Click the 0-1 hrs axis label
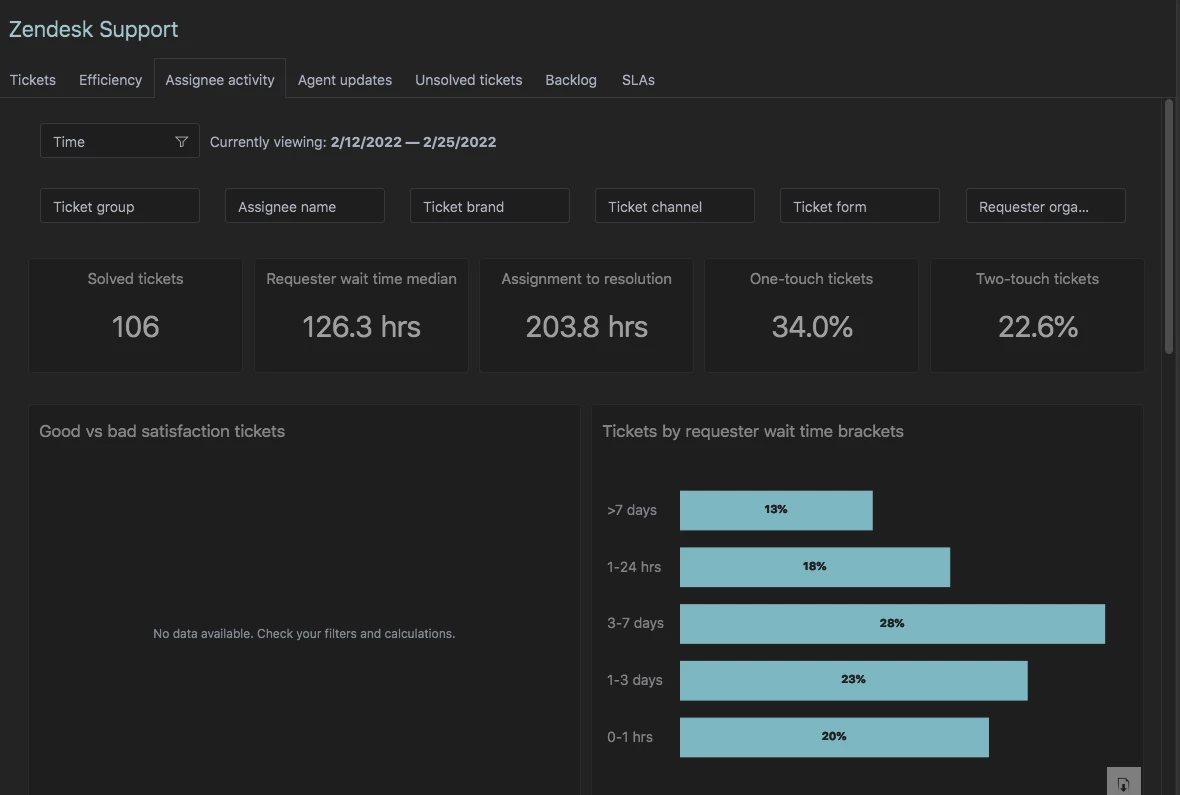This screenshot has height=795, width=1180. pos(630,737)
